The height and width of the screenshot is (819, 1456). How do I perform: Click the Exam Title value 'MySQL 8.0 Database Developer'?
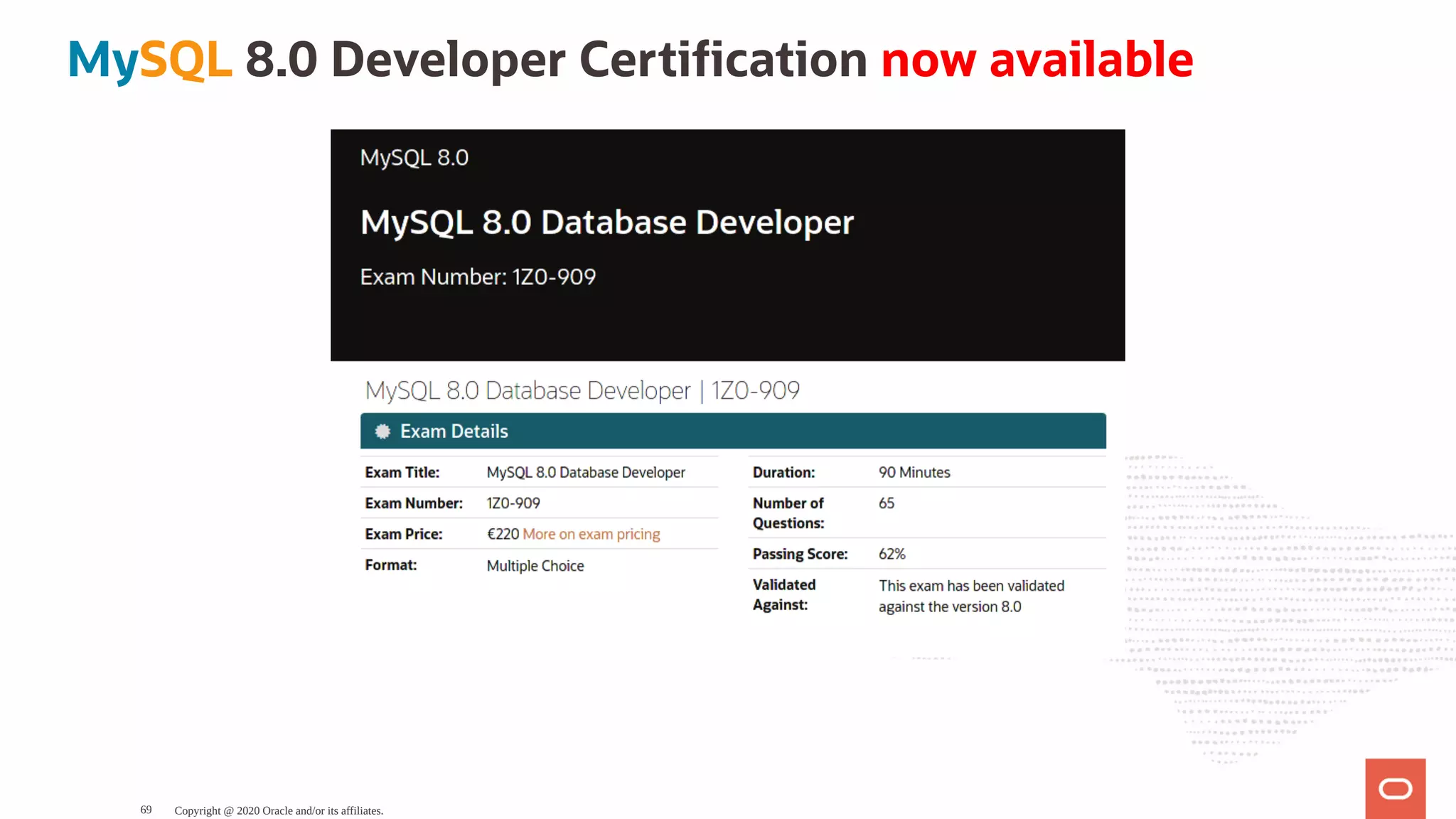(x=586, y=472)
